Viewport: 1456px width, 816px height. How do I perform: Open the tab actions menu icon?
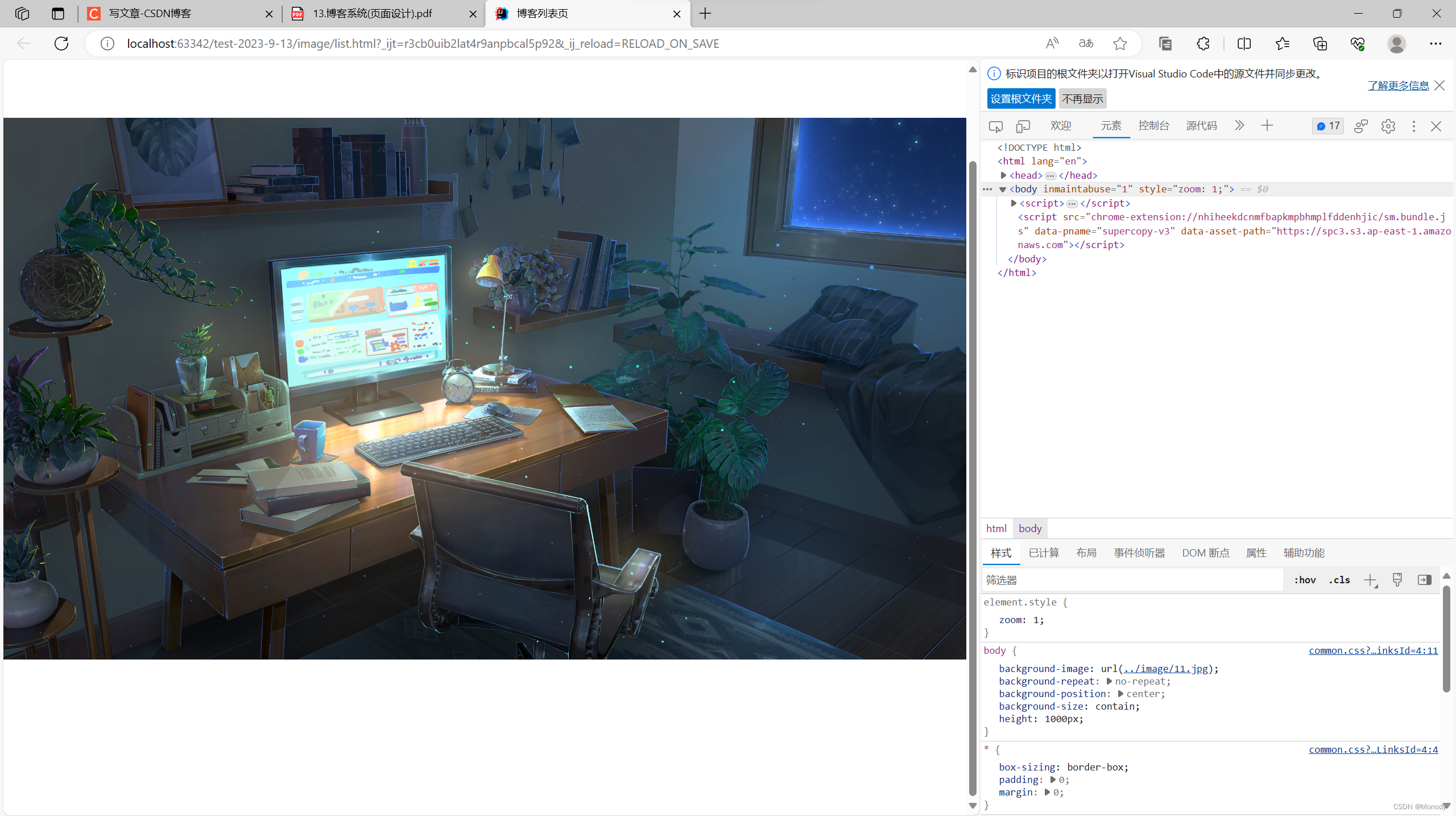(57, 13)
